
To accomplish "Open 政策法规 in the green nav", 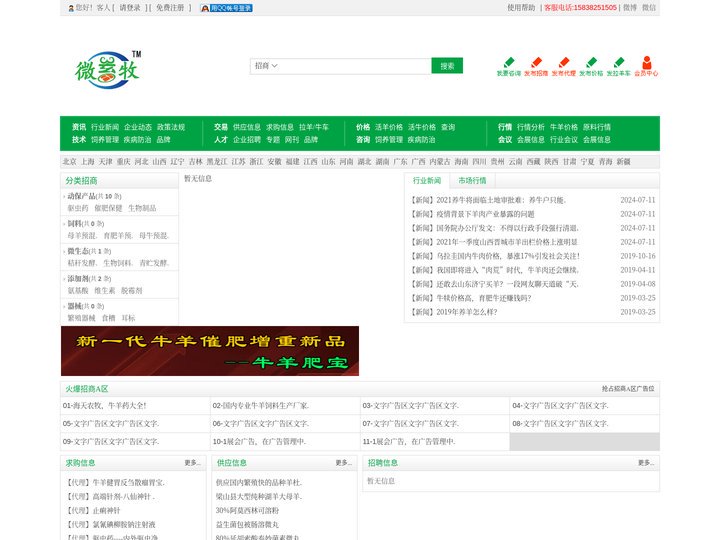I will pos(171,127).
